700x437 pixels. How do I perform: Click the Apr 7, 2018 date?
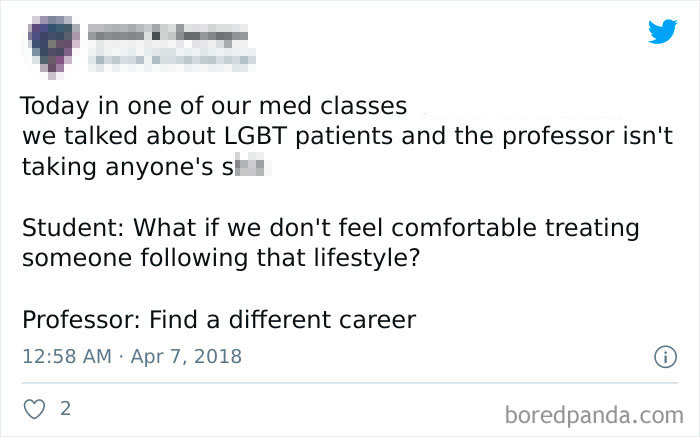(186, 357)
